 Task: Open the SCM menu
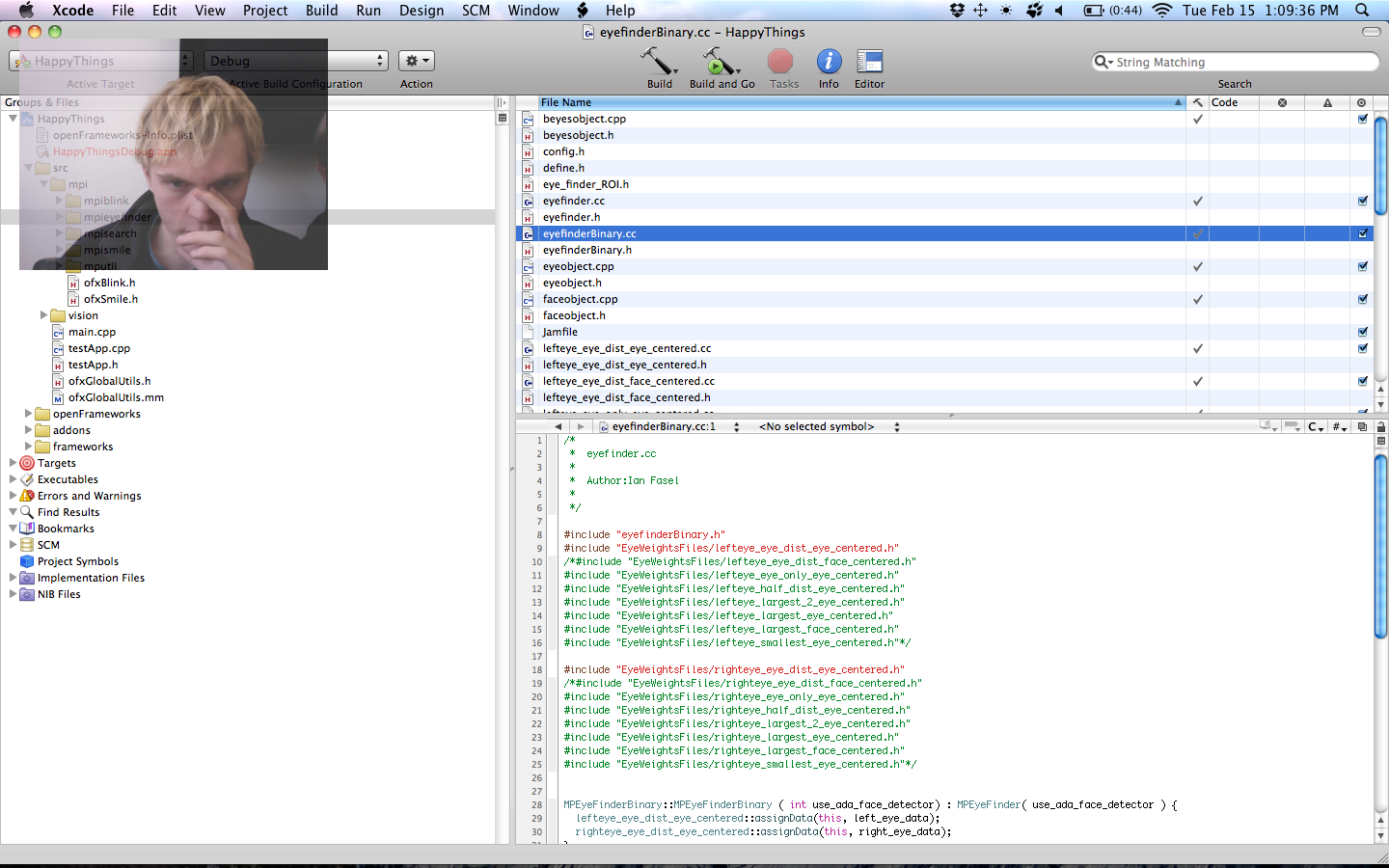click(x=476, y=11)
